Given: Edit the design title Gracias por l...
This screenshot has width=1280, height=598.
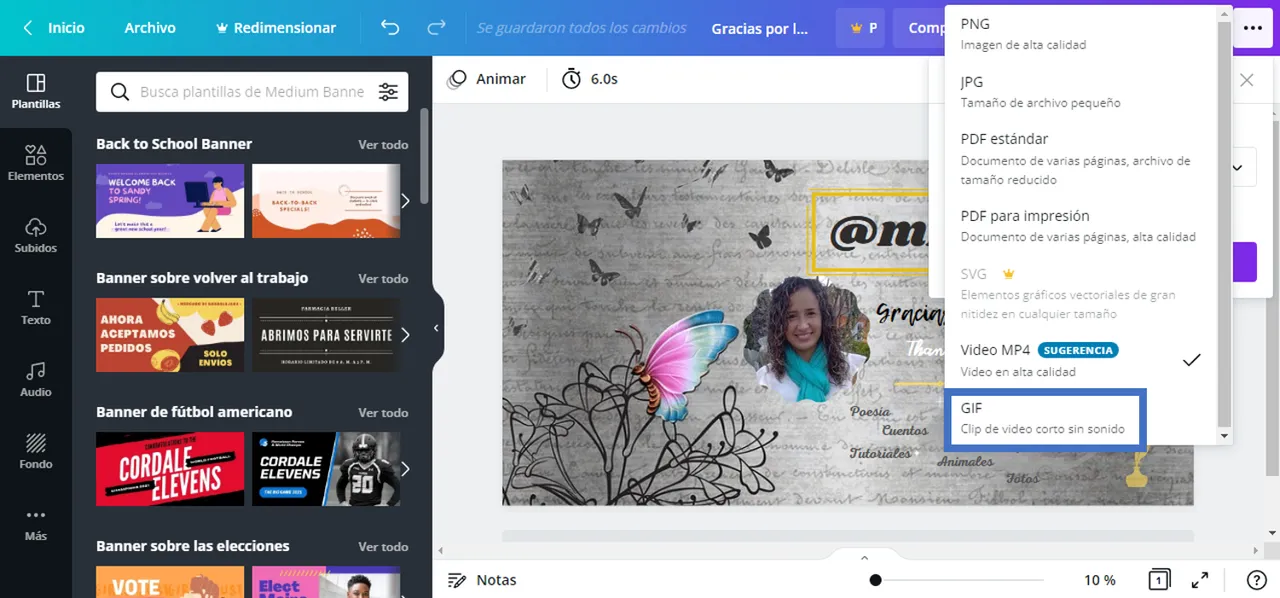Looking at the screenshot, I should pos(760,28).
